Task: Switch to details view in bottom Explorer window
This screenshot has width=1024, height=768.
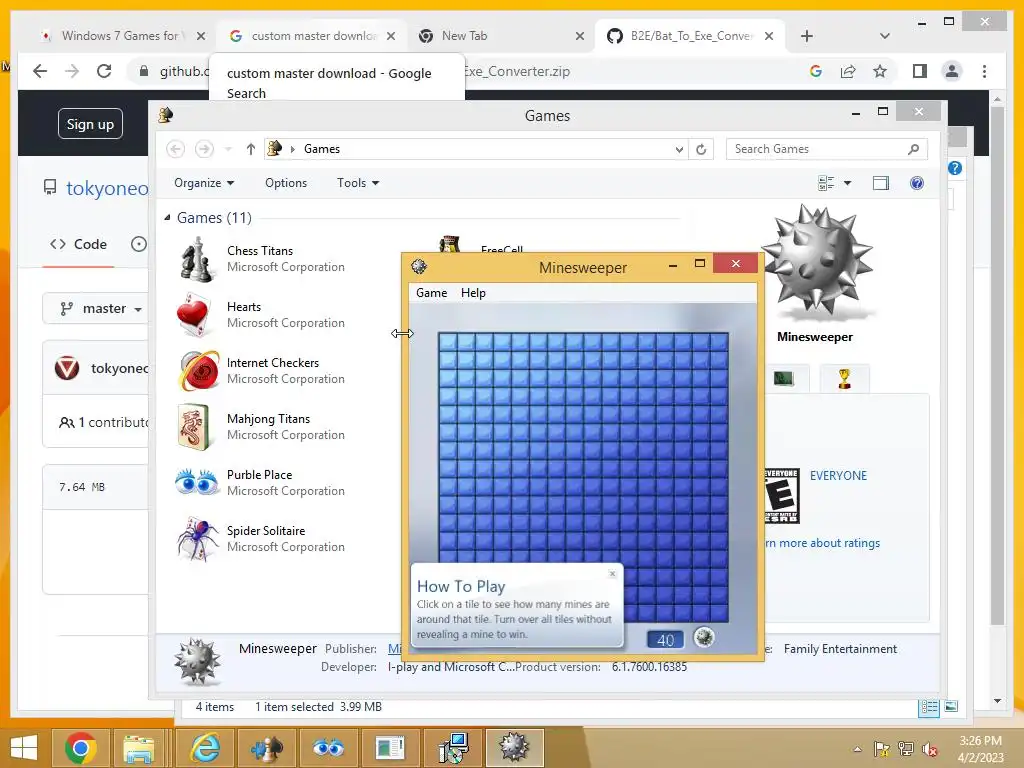Action: (x=929, y=707)
